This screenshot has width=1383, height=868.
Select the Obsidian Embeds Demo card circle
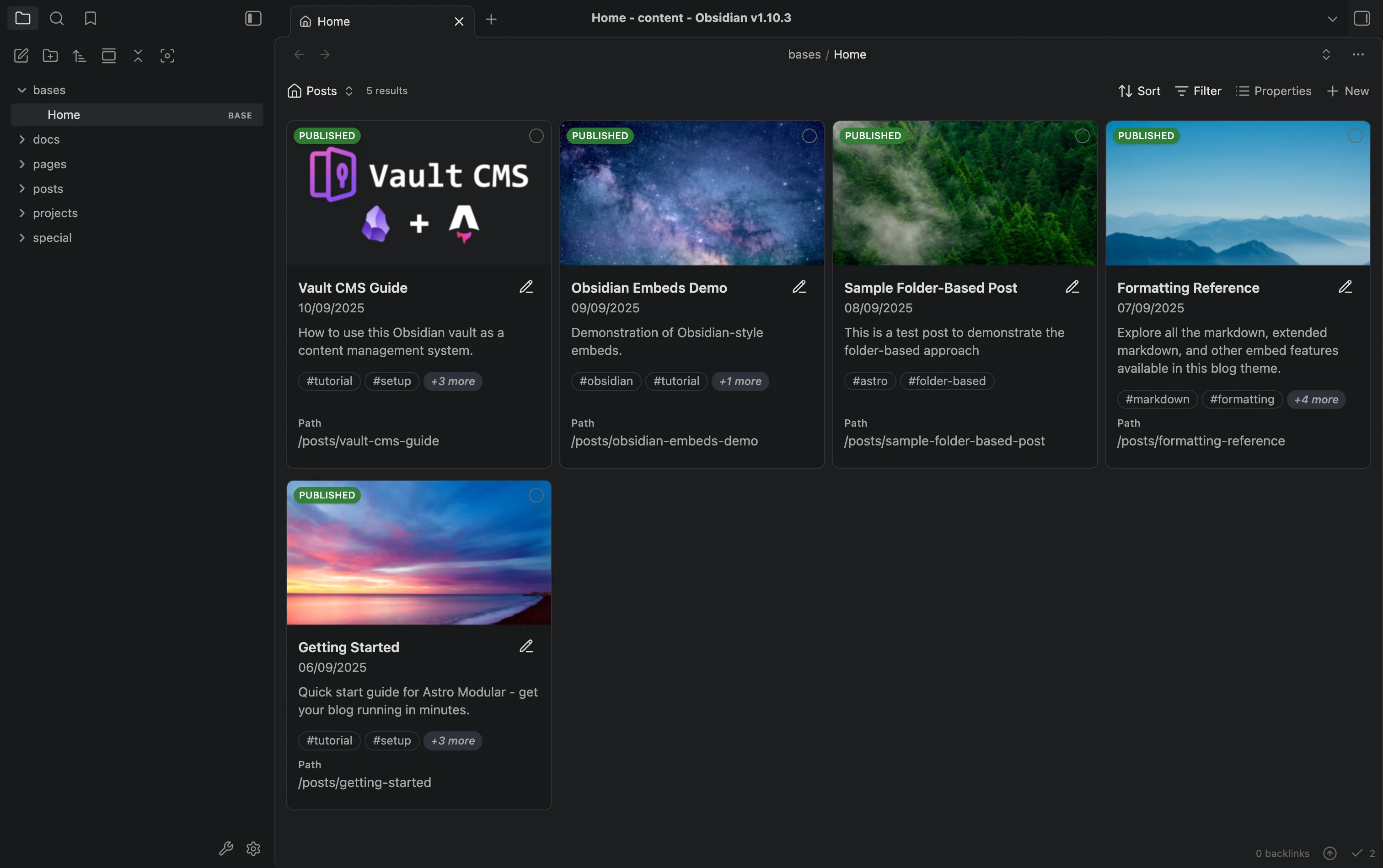point(809,136)
